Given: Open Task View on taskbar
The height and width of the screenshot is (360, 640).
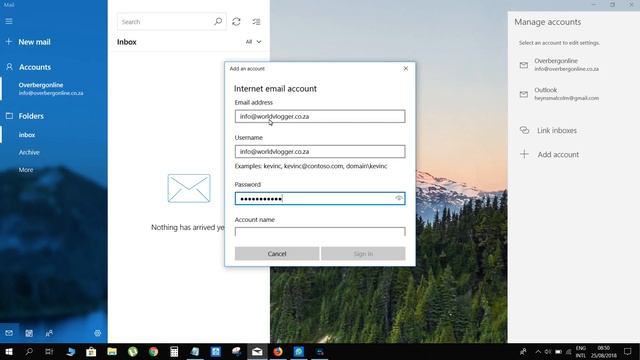Looking at the screenshot, I should 49,351.
